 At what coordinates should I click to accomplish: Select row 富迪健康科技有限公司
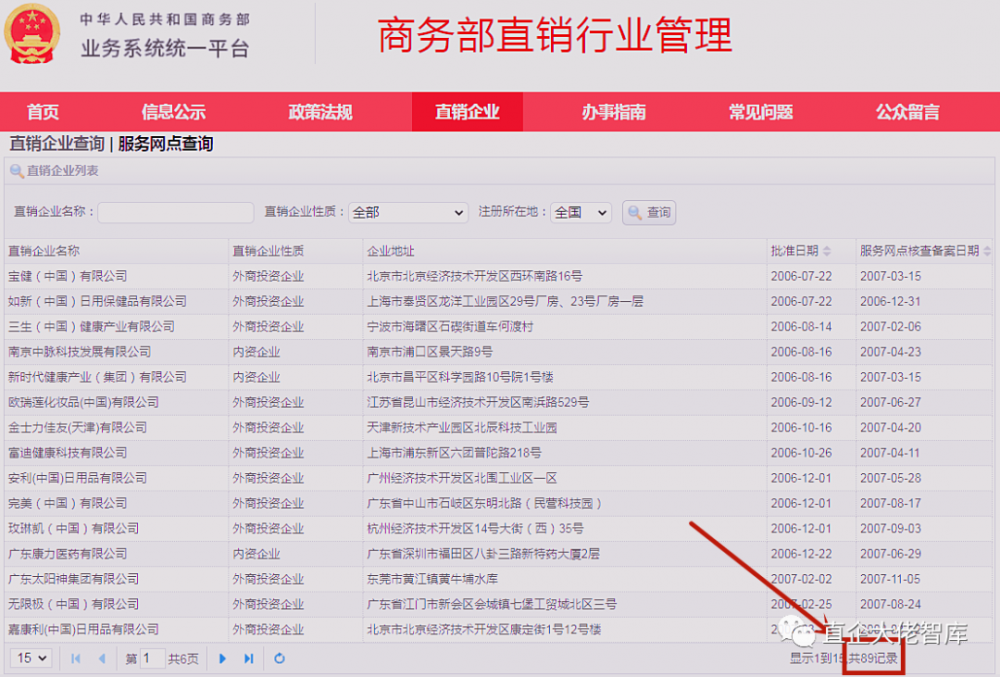coord(499,453)
